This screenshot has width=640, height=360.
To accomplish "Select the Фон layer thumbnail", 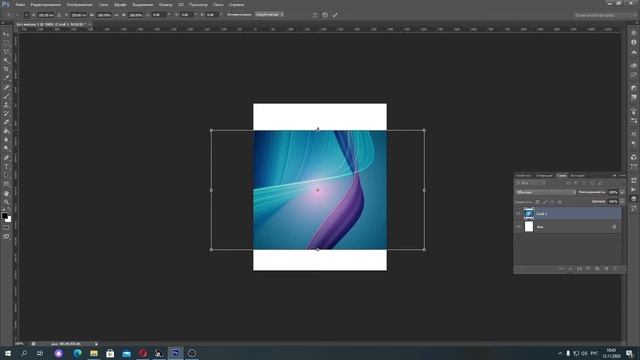I will [529, 227].
